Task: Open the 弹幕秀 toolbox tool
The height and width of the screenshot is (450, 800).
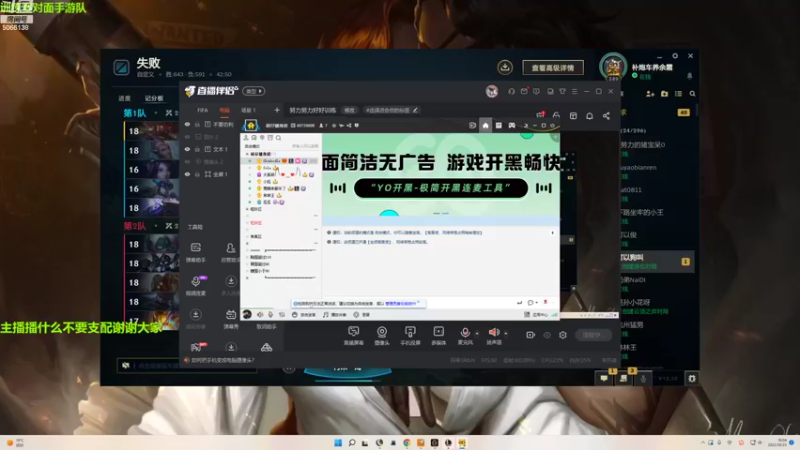Action: pos(231,319)
